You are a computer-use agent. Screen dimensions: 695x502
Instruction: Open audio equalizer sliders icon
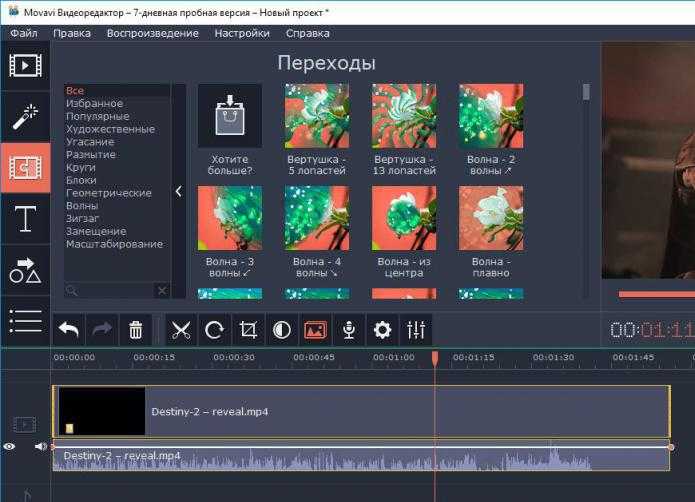(416, 330)
